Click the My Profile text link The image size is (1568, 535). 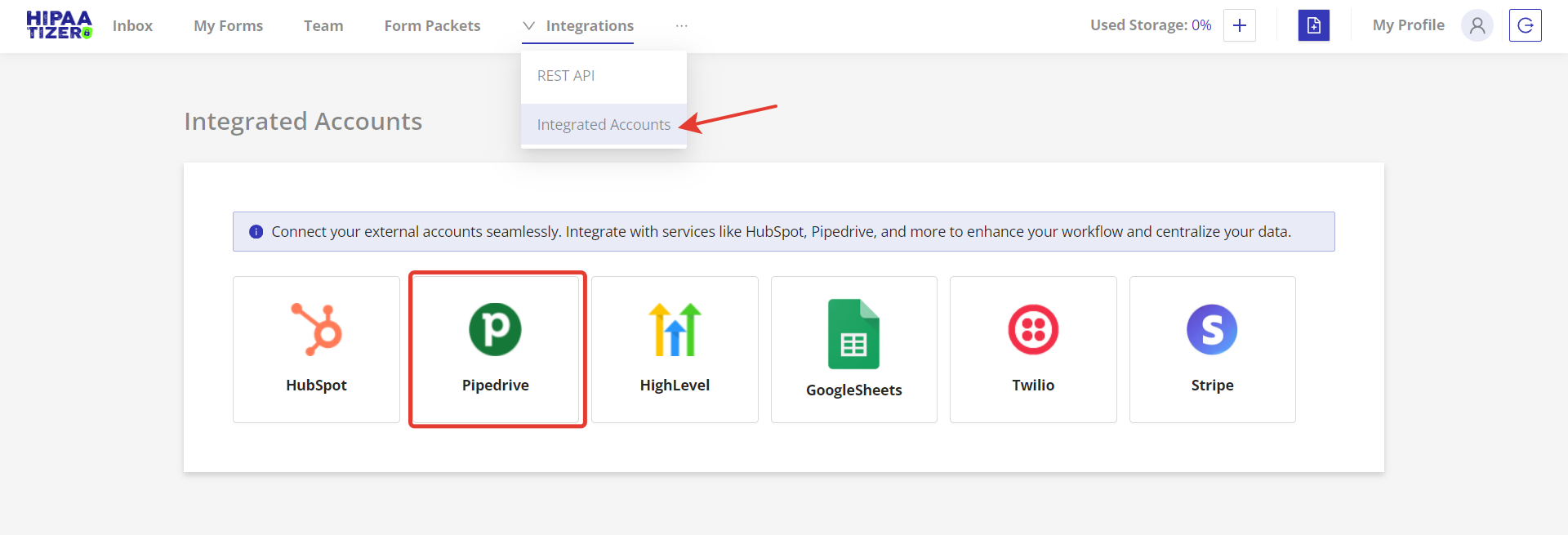coord(1408,25)
